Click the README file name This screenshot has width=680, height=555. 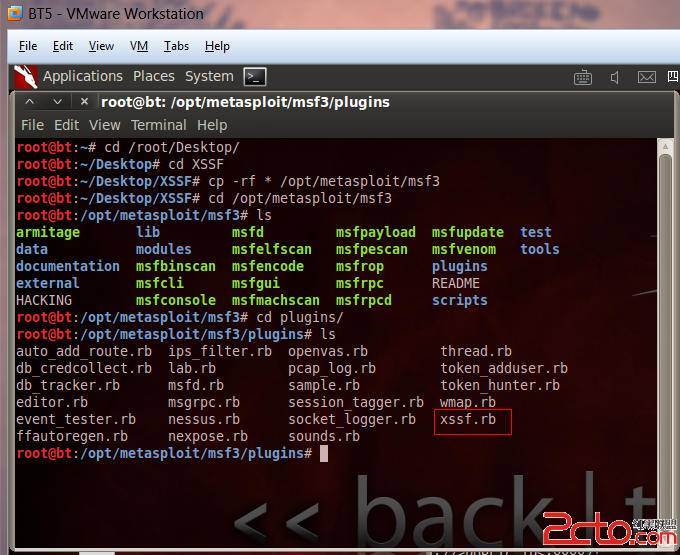[x=456, y=283]
